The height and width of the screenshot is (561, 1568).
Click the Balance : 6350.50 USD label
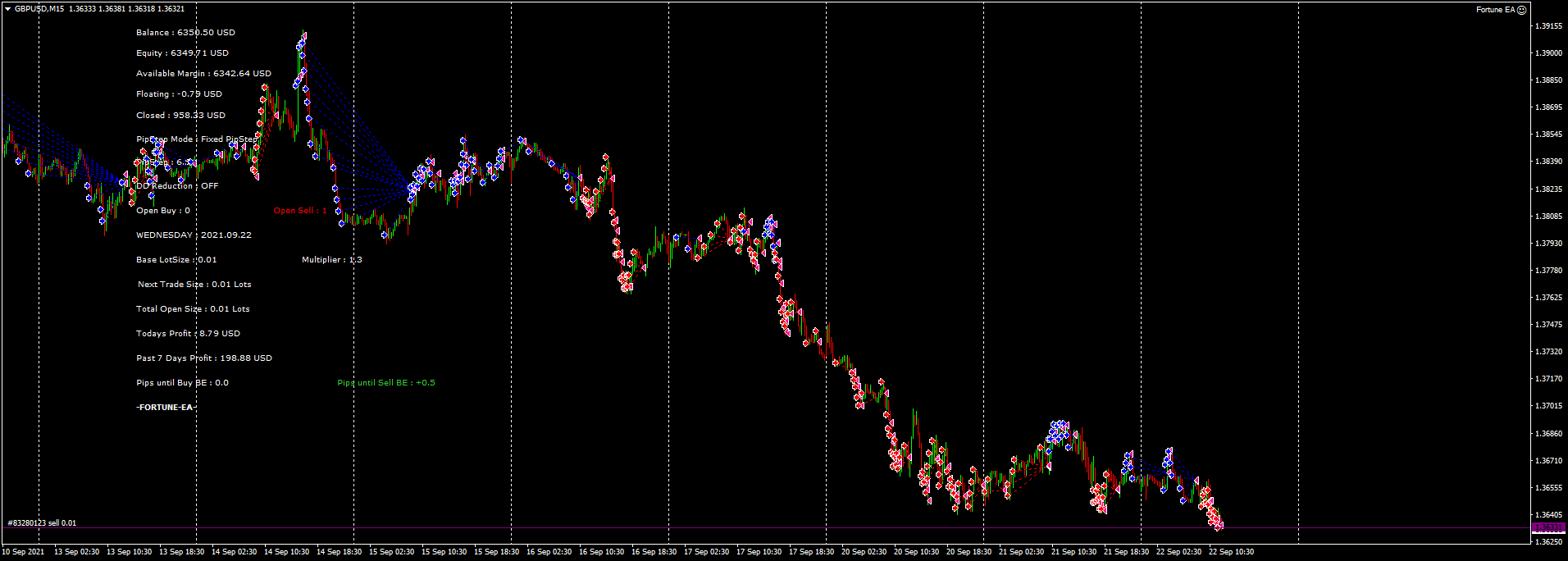coord(185,33)
